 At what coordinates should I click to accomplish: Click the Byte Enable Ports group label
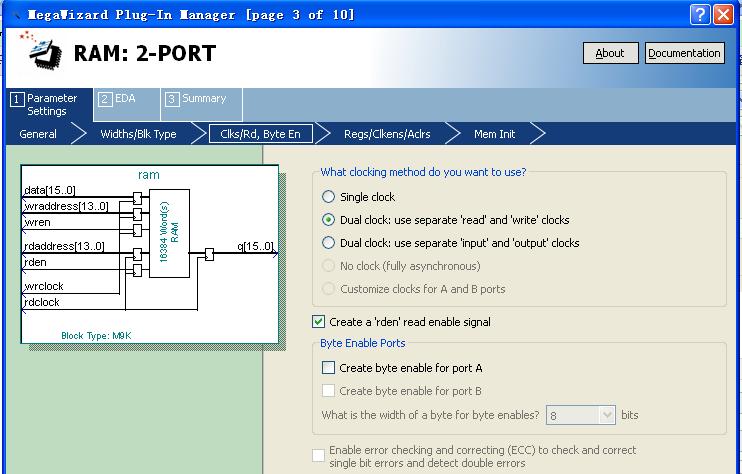[362, 343]
